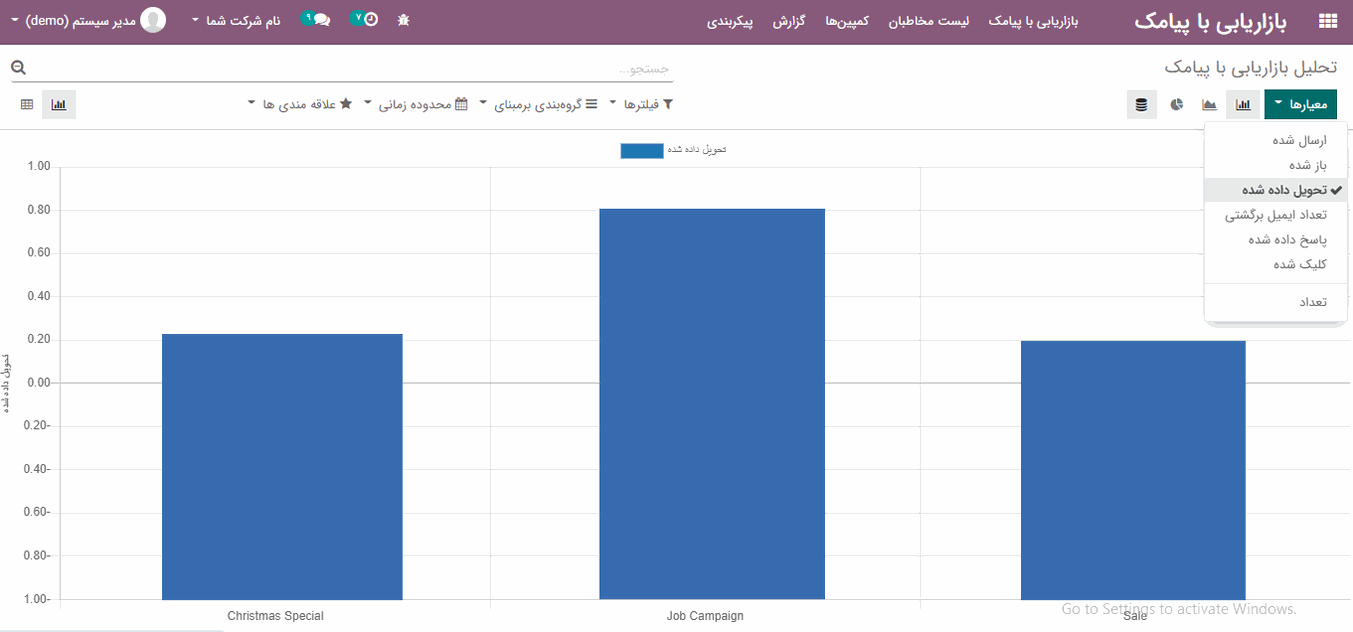
Task: Switch to bar chart mode
Action: [1243, 104]
